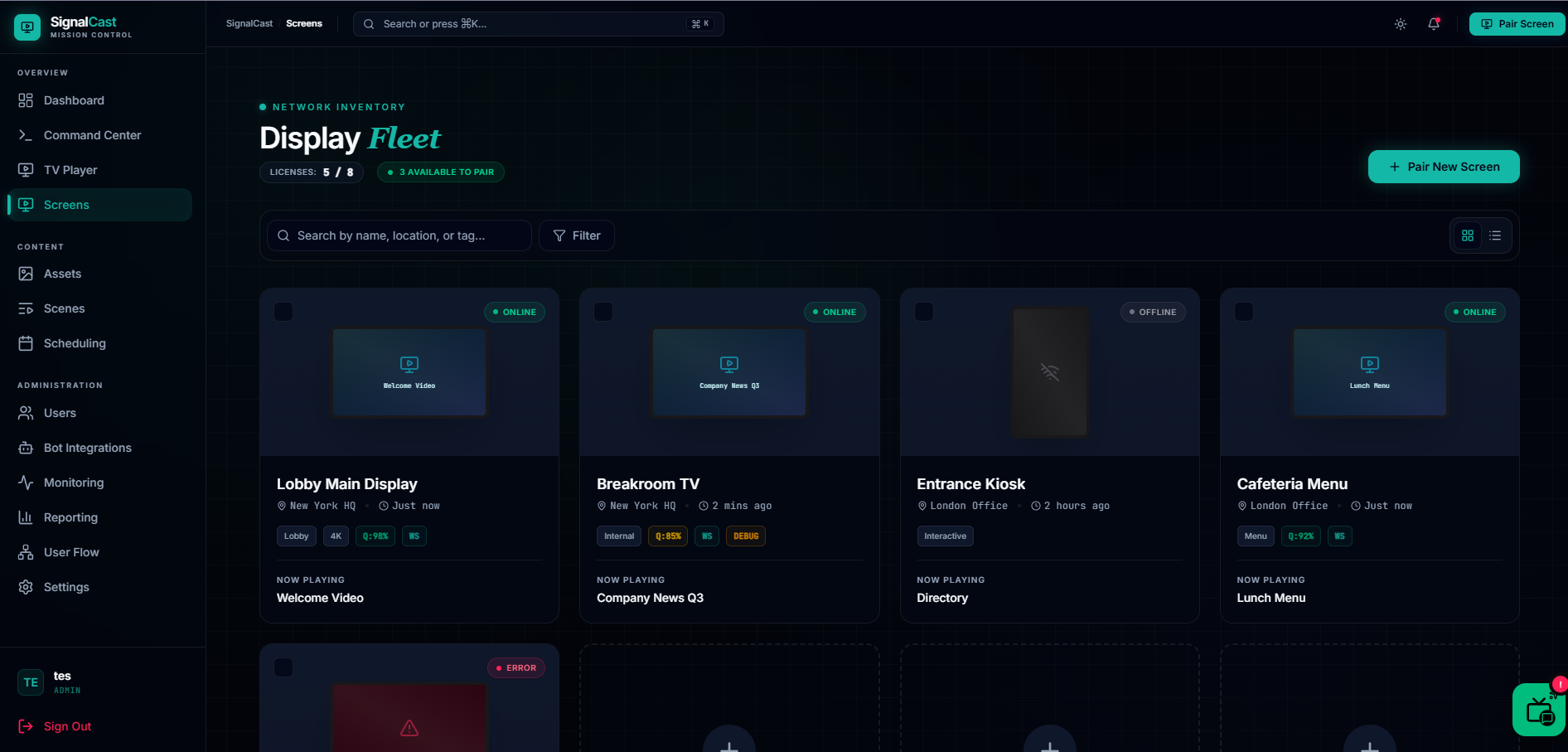The image size is (1568, 752).
Task: Click the User Flow diagram icon
Action: tap(26, 552)
